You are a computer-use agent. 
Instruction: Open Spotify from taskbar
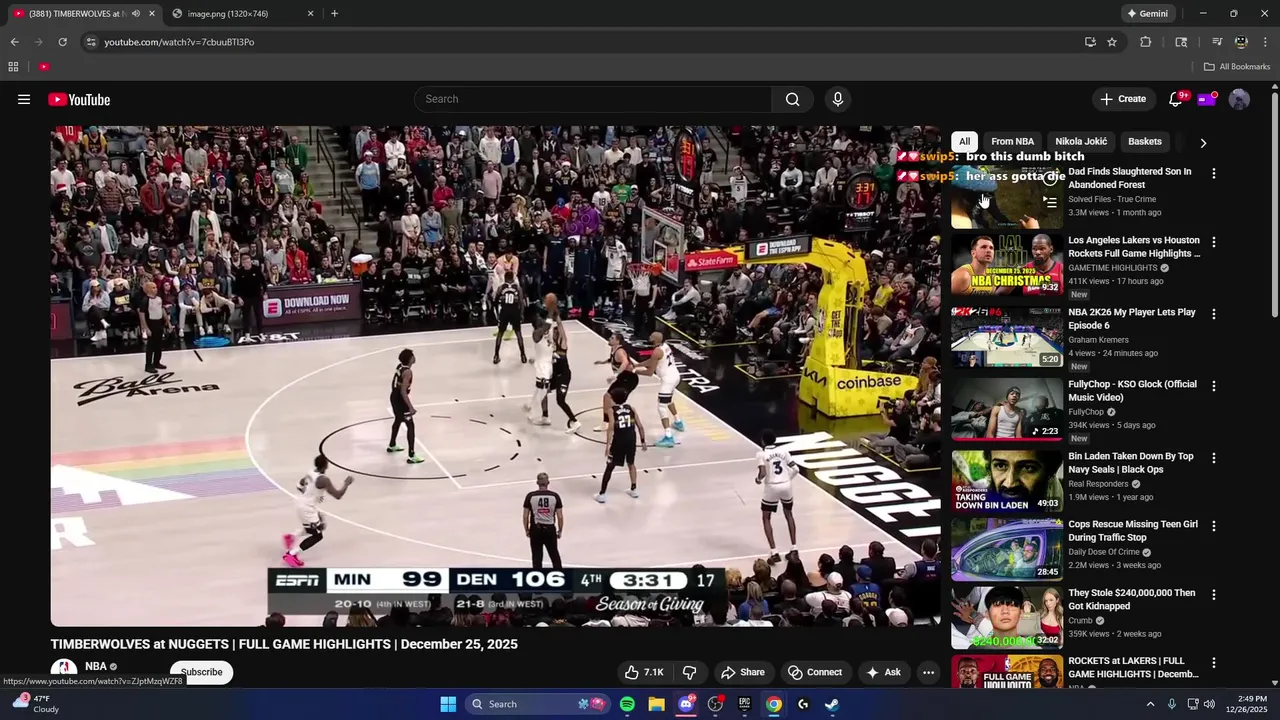627,704
